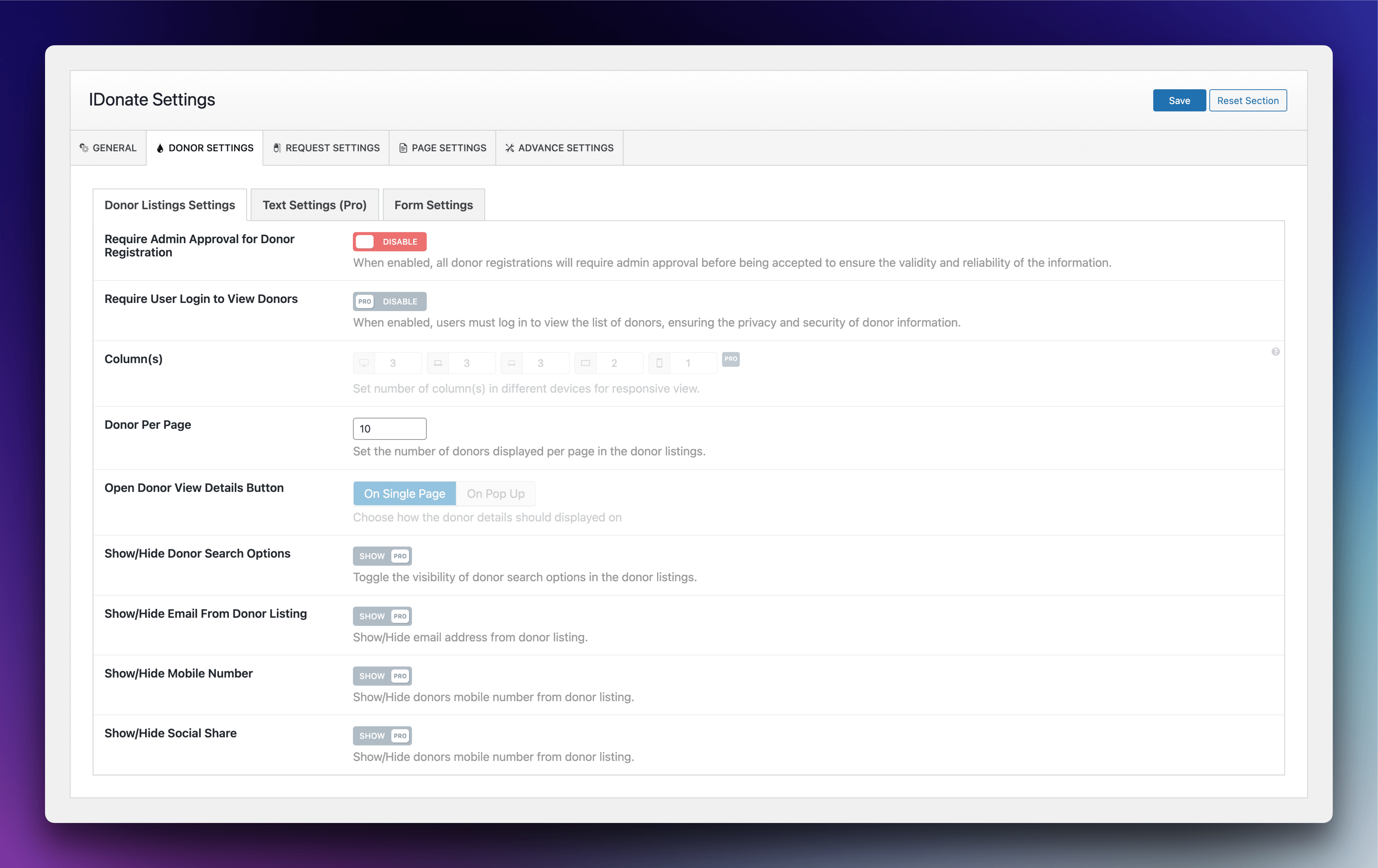
Task: Click the IDonate Settings heading
Action: point(152,100)
